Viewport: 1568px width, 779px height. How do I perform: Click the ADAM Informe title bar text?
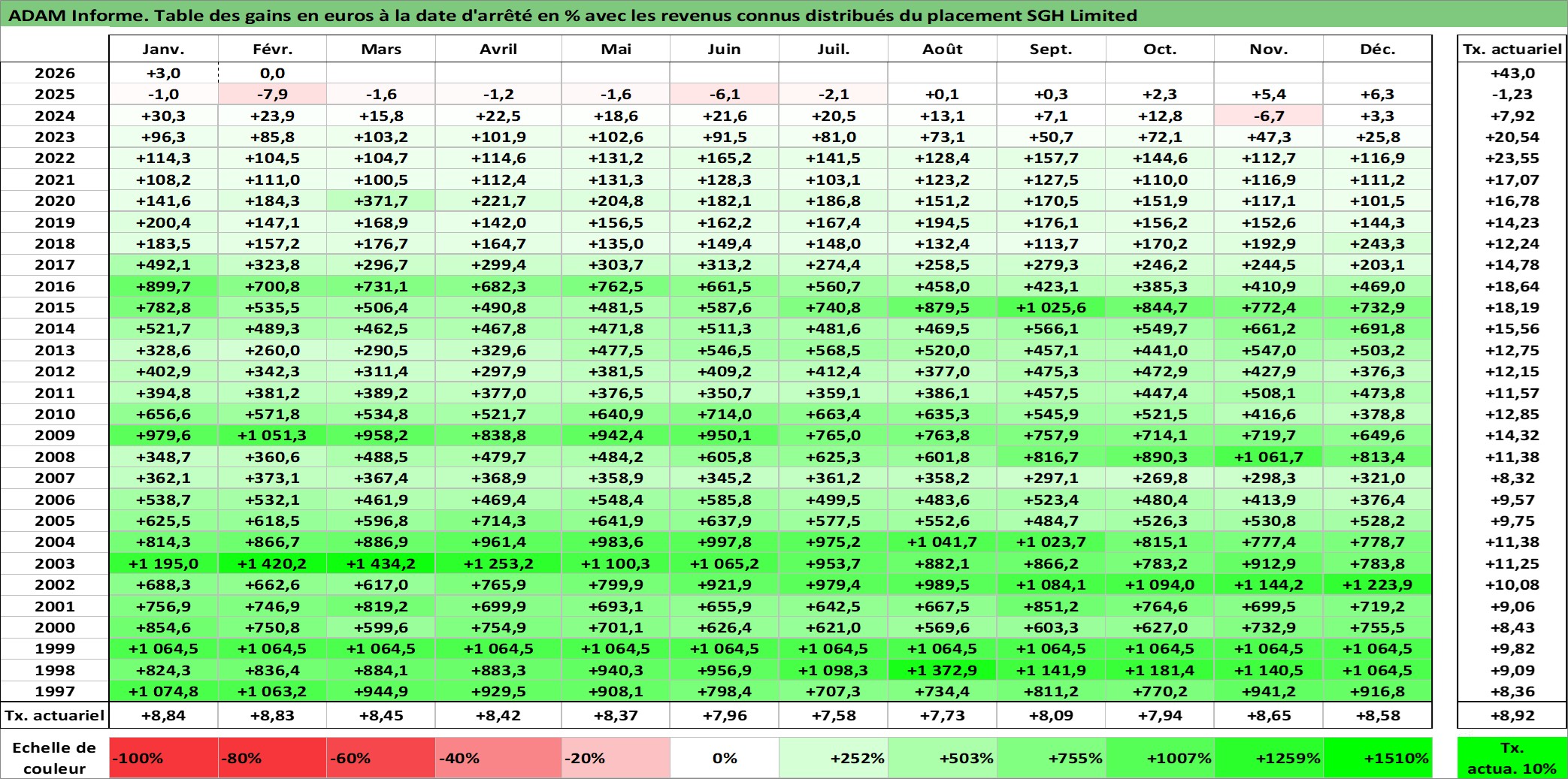[573, 15]
